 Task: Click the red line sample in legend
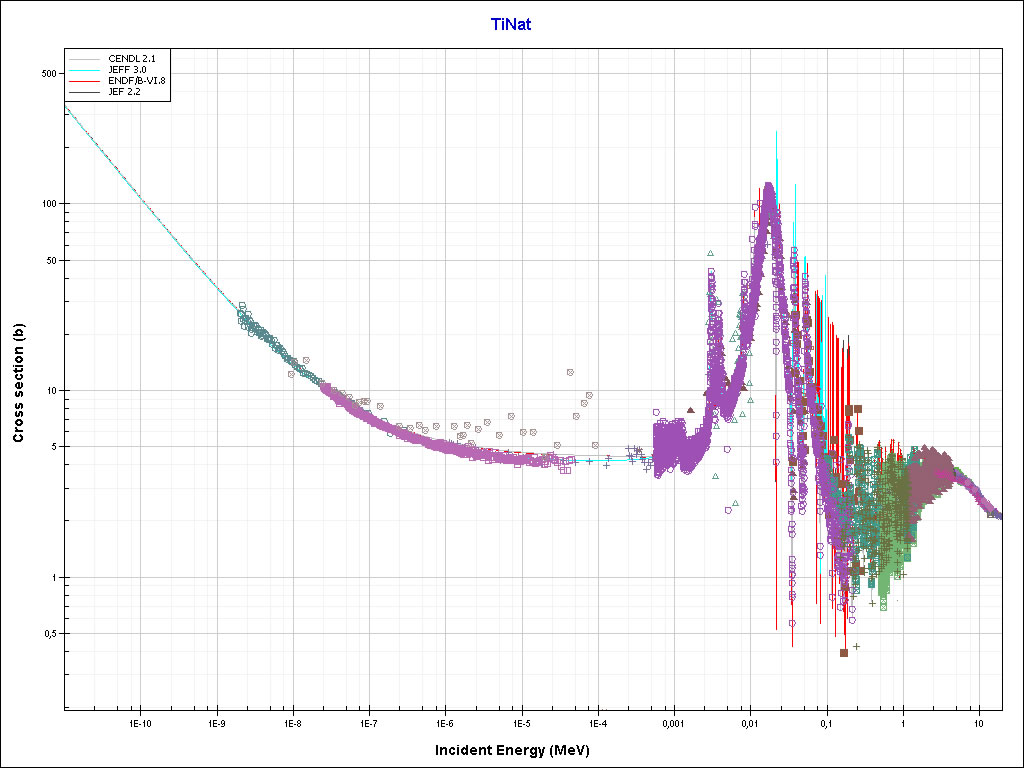[x=85, y=80]
